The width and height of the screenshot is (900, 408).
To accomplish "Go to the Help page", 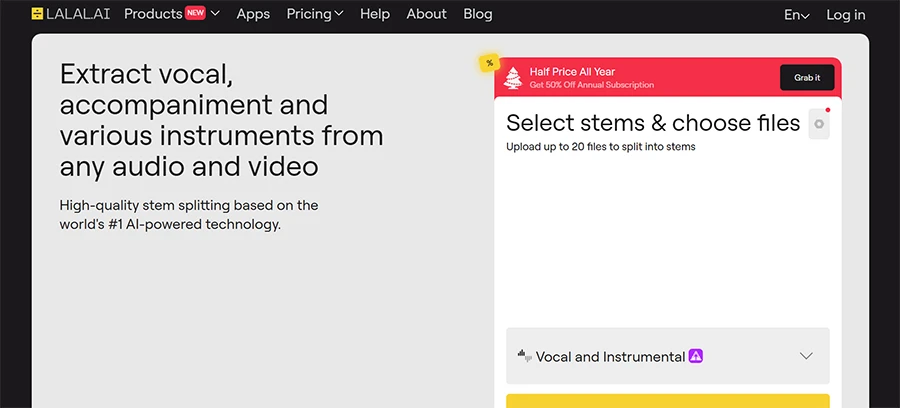I will pyautogui.click(x=375, y=14).
